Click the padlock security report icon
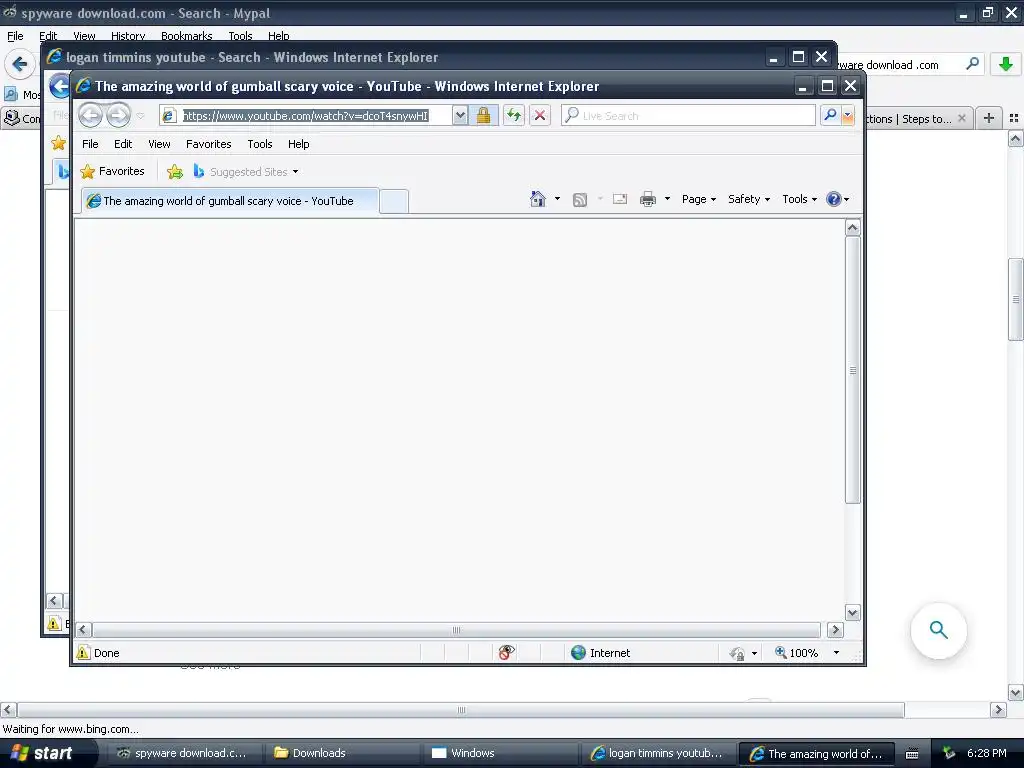Viewport: 1024px width, 768px height. pos(483,116)
